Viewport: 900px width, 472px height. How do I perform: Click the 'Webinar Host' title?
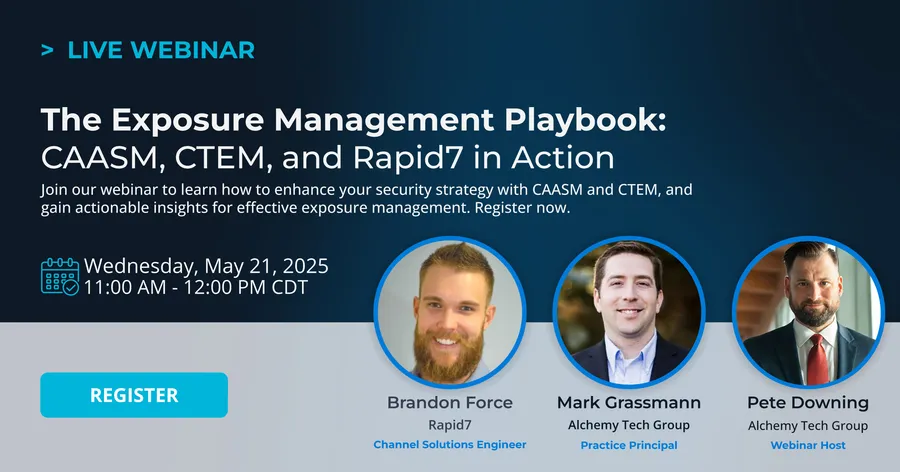click(808, 445)
